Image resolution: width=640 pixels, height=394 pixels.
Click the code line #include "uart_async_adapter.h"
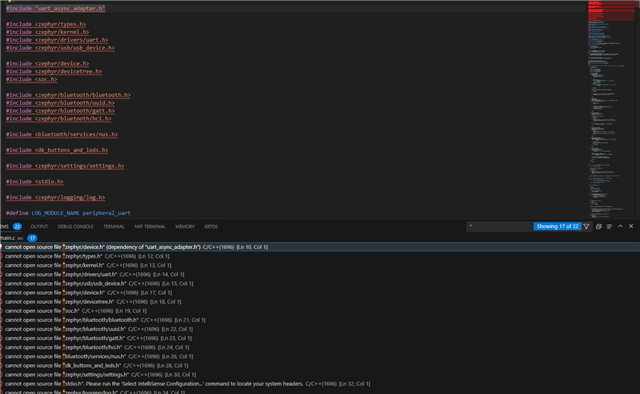click(x=56, y=8)
